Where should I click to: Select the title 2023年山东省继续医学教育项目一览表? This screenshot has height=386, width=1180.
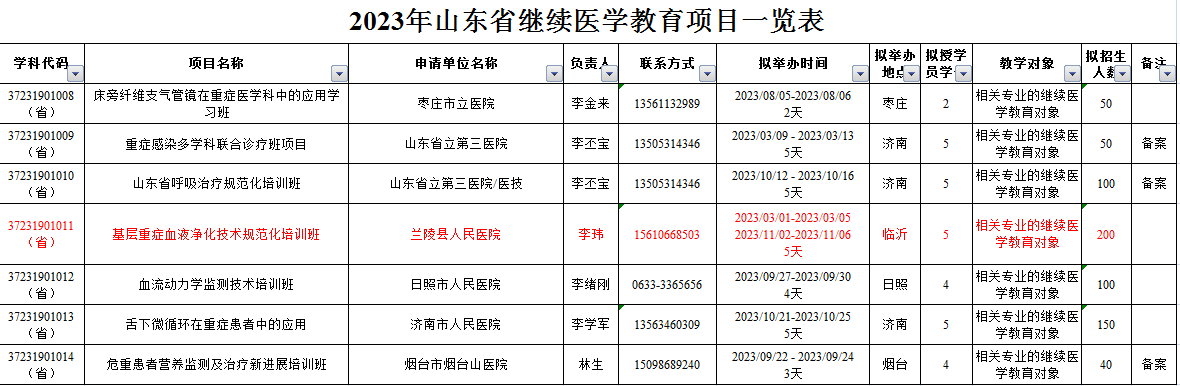587,22
